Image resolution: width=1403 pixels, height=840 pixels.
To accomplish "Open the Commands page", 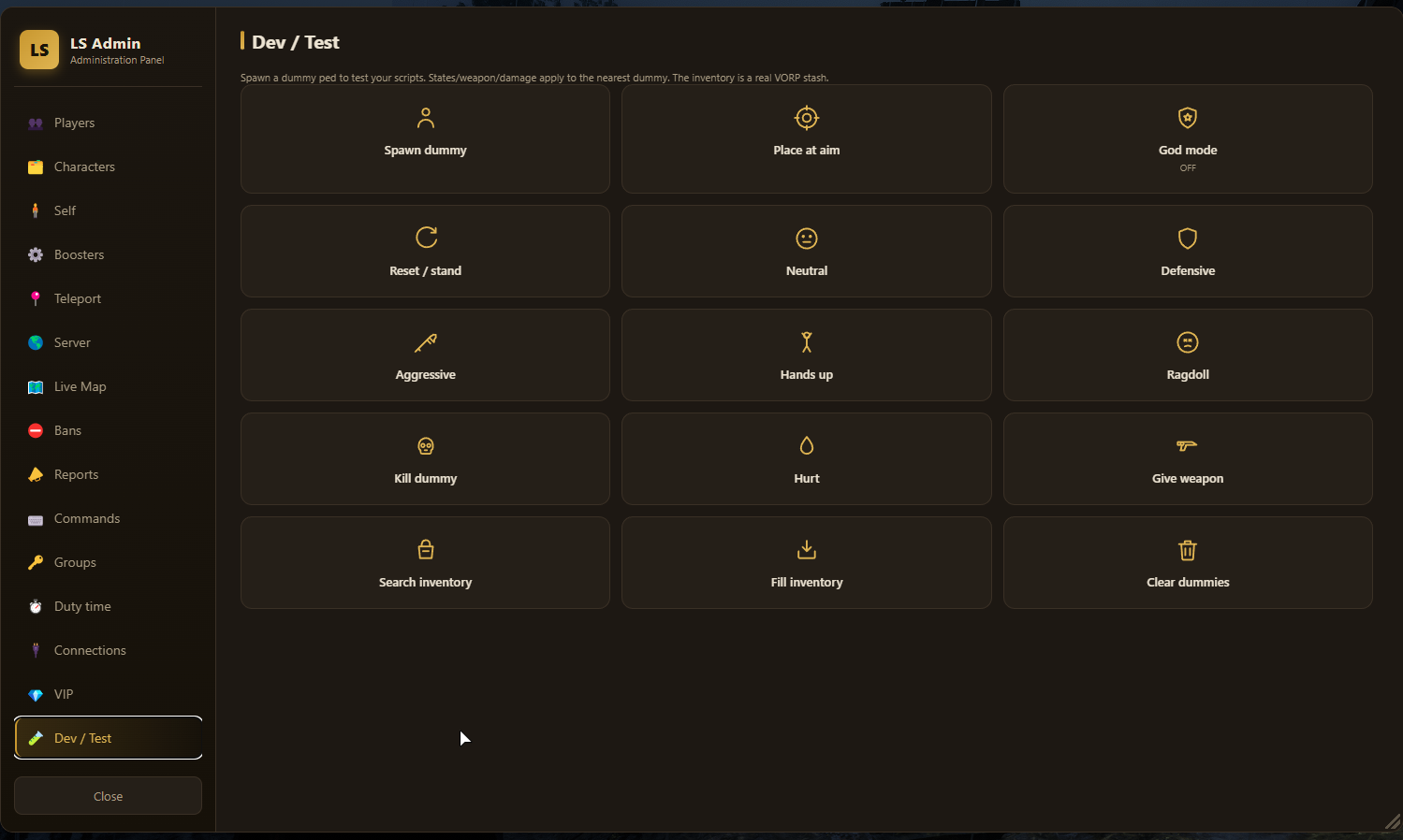I will [x=108, y=518].
